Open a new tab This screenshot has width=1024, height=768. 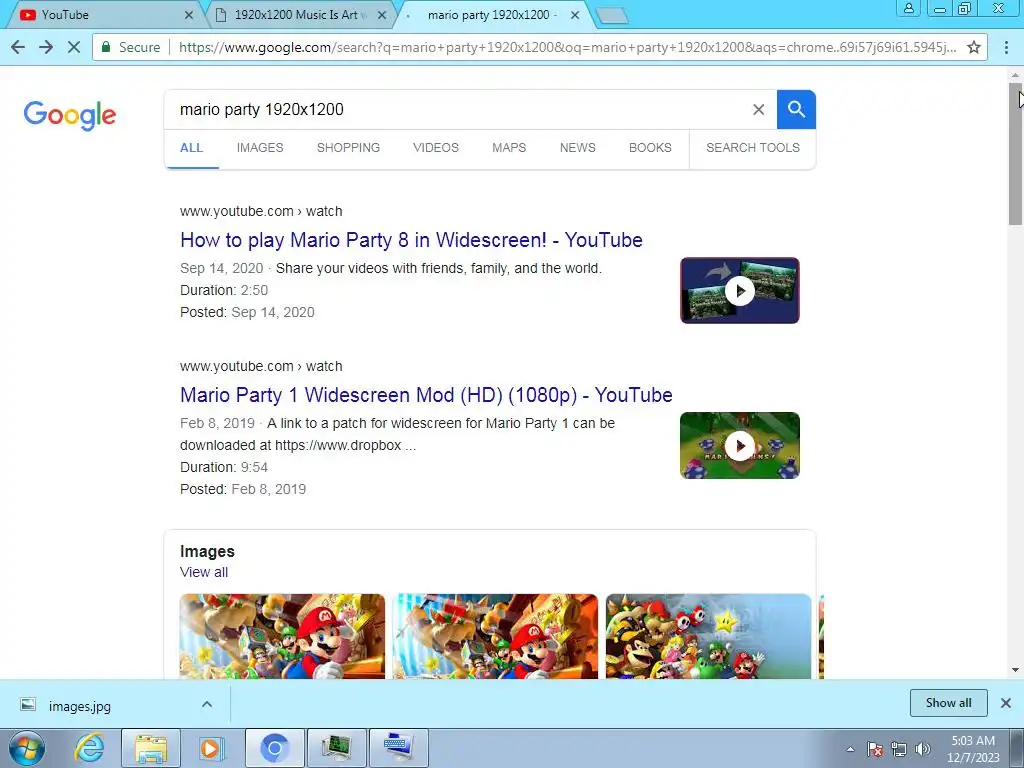612,16
